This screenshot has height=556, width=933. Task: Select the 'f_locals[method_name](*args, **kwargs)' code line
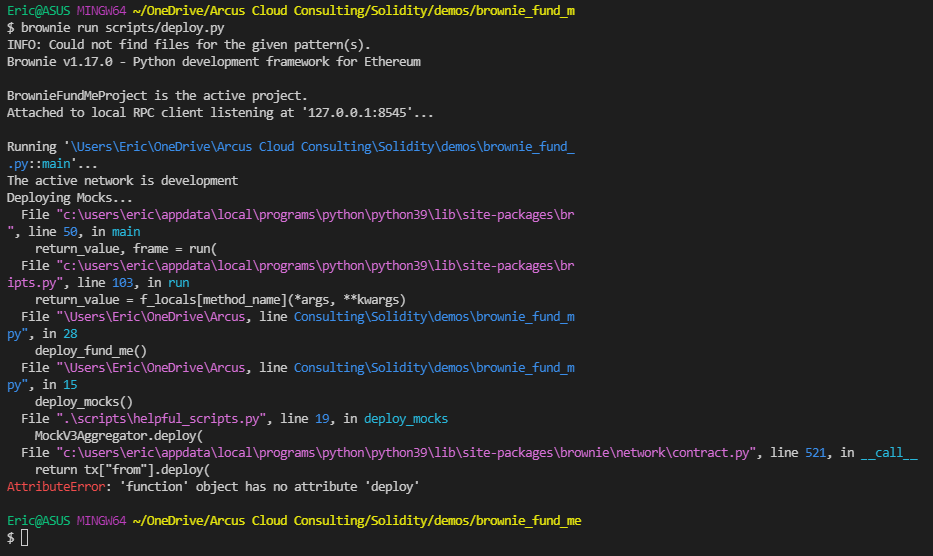221,300
